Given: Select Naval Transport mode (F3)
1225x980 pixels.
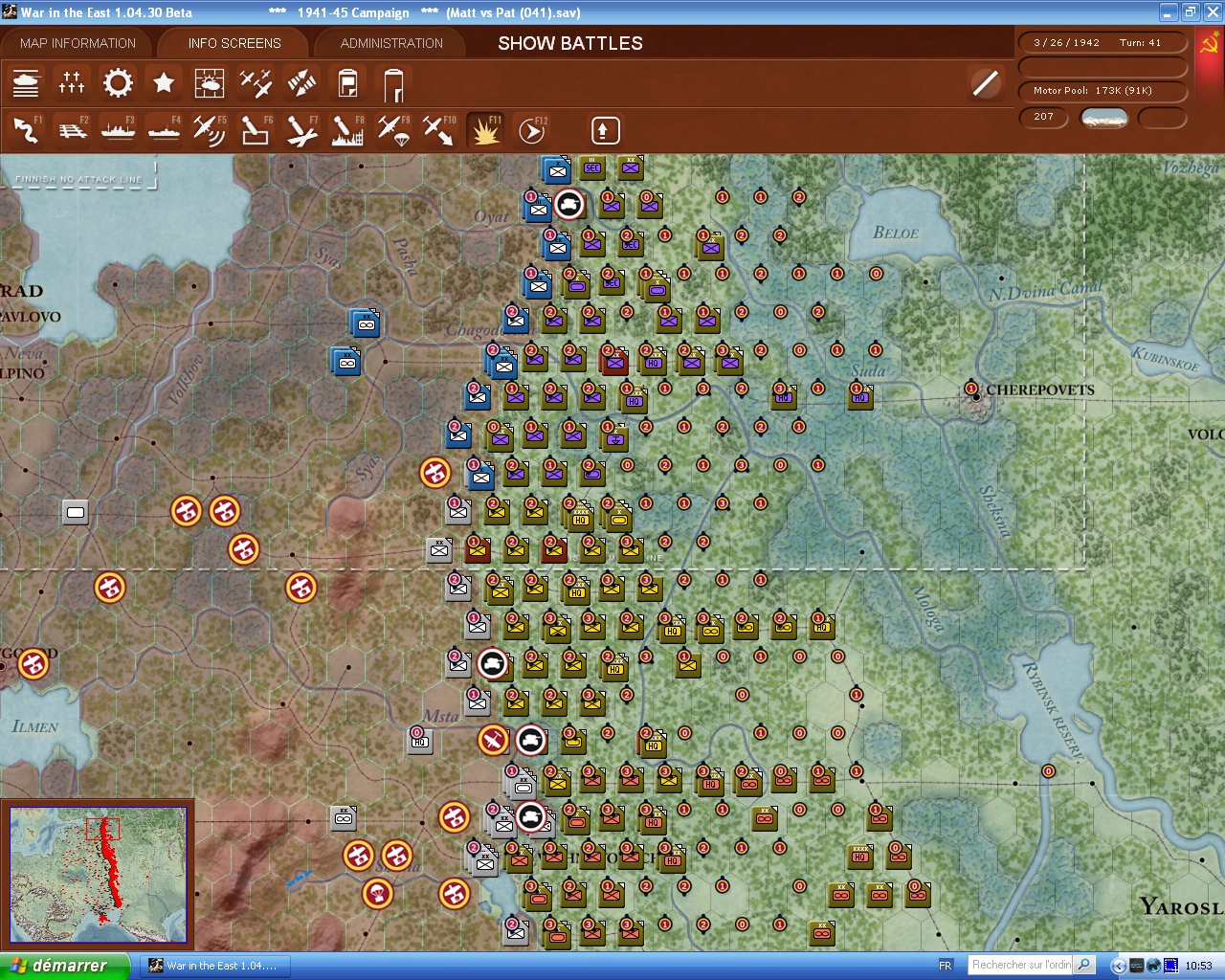Looking at the screenshot, I should point(118,130).
